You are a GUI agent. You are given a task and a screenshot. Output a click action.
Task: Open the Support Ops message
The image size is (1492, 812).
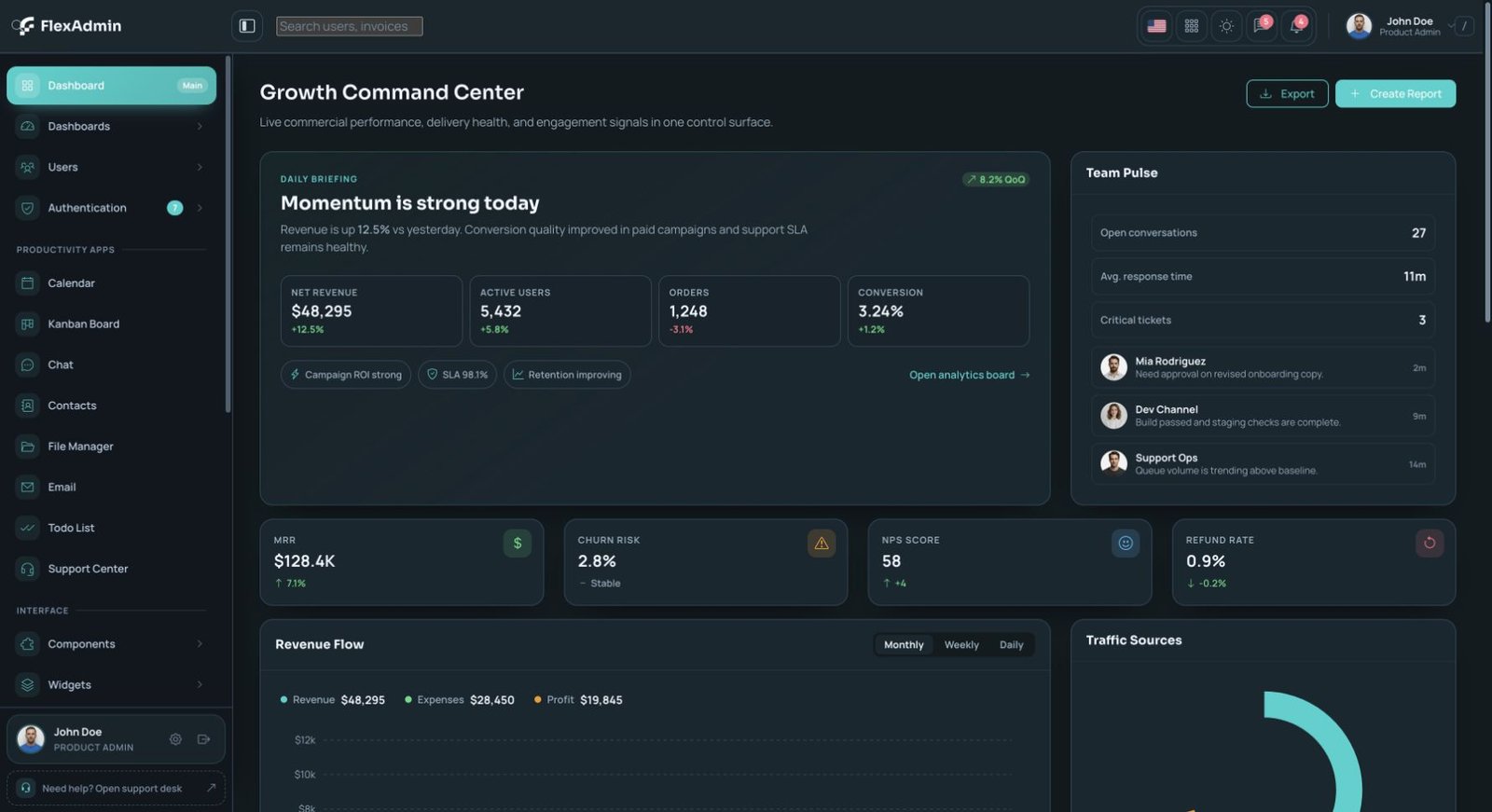click(1263, 464)
